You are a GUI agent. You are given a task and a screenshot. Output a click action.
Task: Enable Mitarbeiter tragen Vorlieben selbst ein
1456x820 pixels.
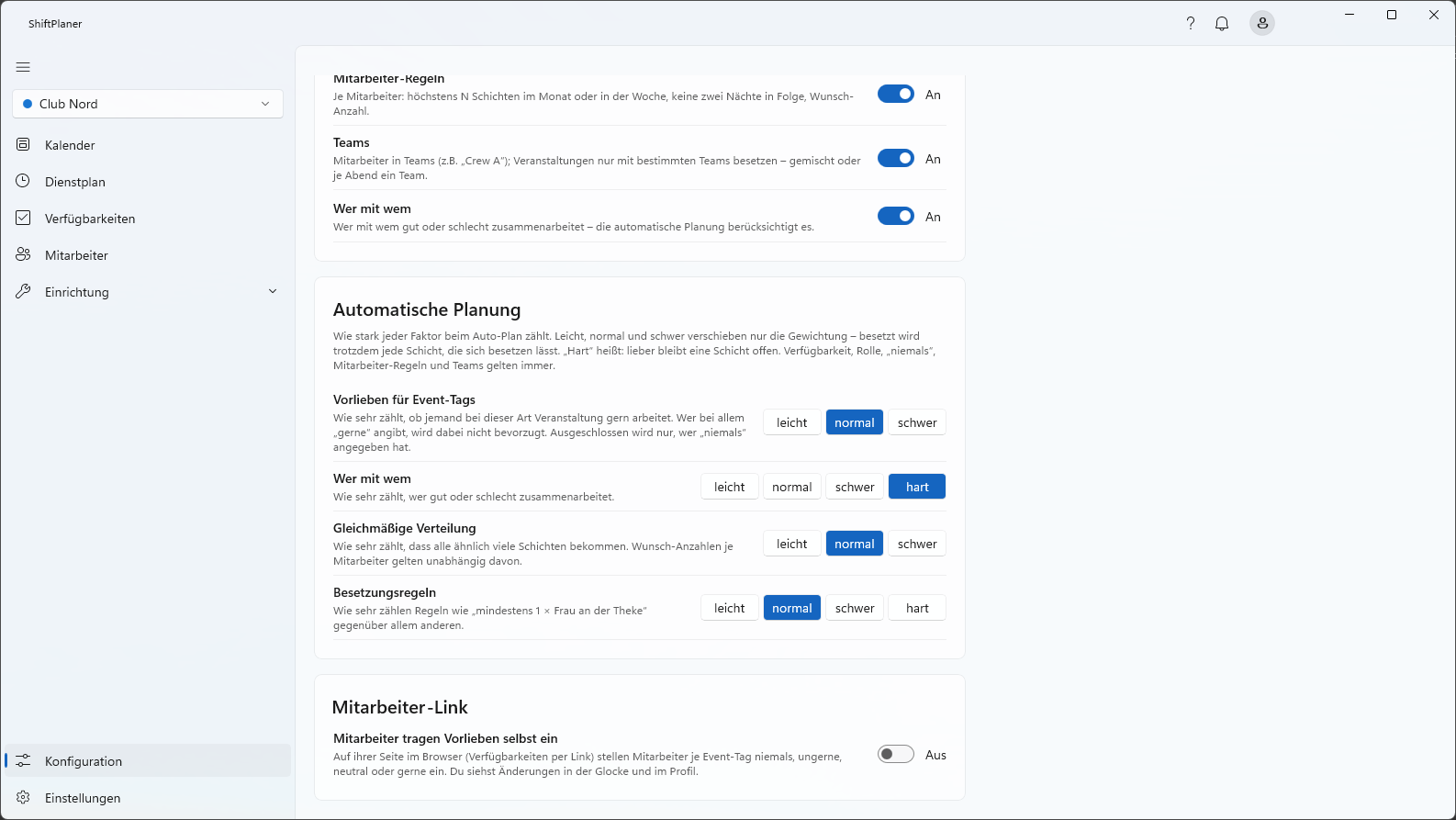[896, 754]
